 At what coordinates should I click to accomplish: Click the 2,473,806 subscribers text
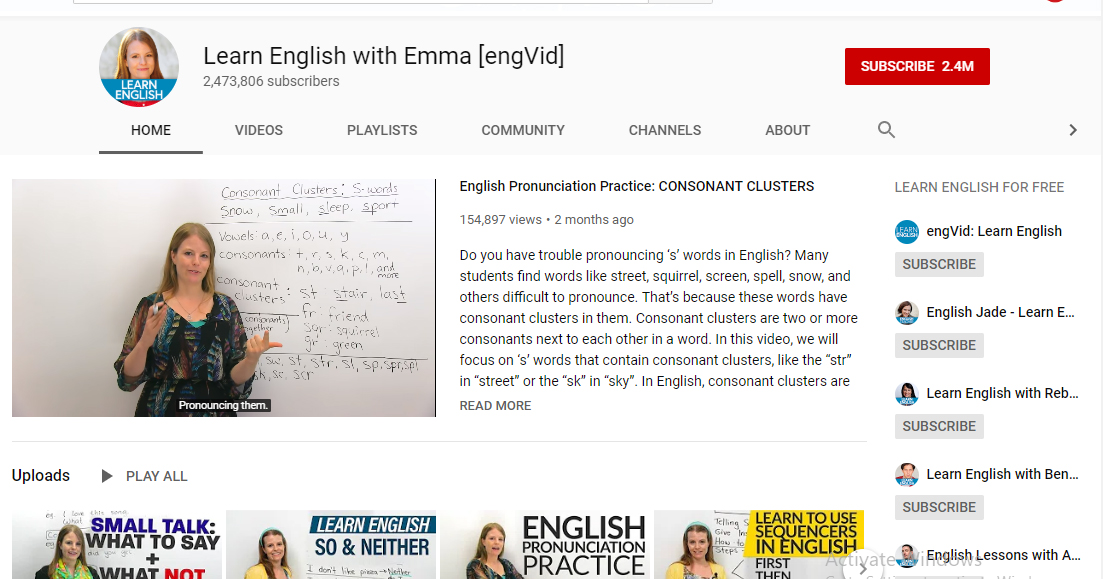tap(271, 81)
